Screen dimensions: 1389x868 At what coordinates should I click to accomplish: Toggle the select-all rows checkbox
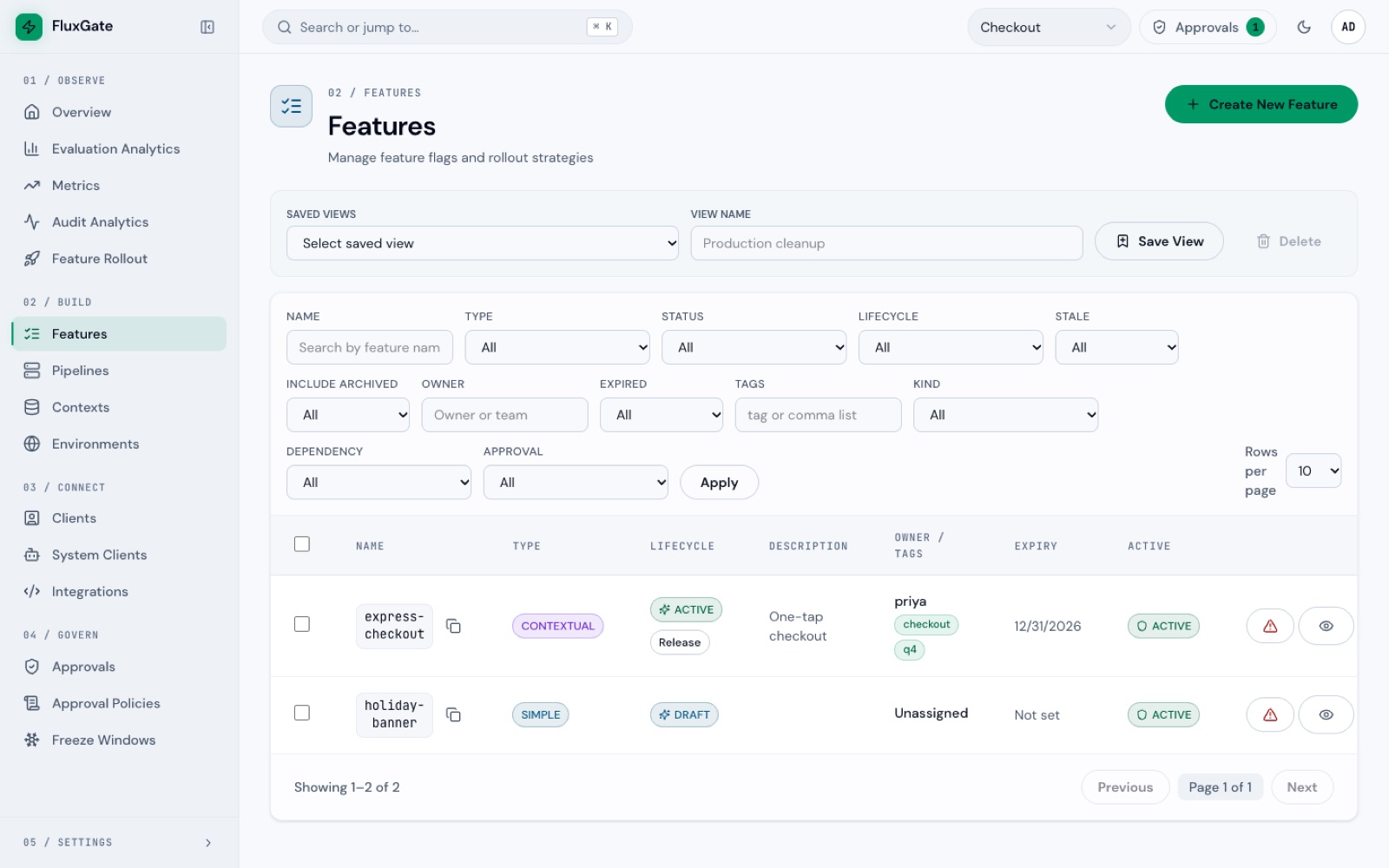[x=302, y=544]
